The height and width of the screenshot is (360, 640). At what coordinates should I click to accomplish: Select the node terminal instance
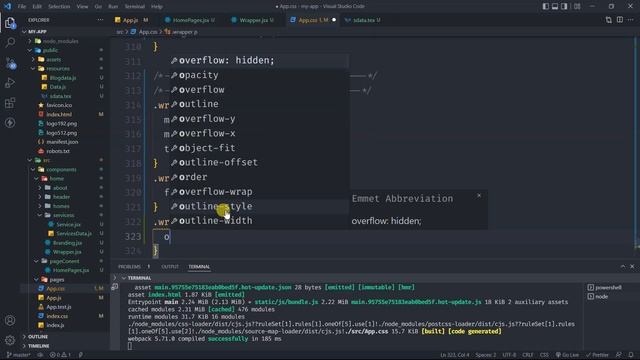tap(598, 296)
